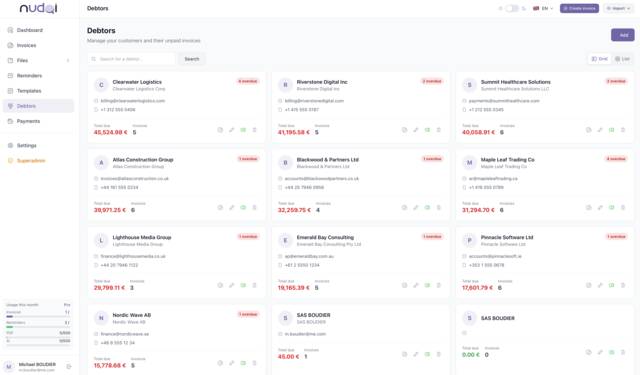Click the total due 45,524.08 €
Viewport: 640px width, 375px height.
[x=111, y=132]
